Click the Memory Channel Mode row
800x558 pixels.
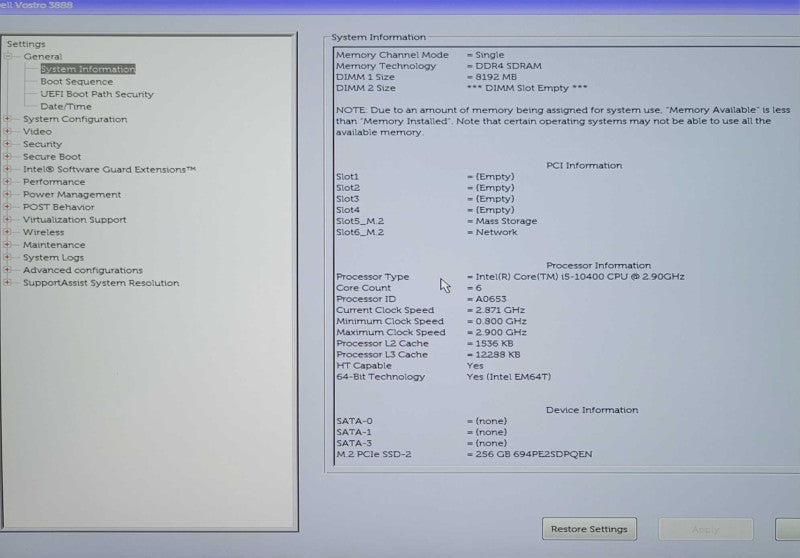click(x=420, y=55)
